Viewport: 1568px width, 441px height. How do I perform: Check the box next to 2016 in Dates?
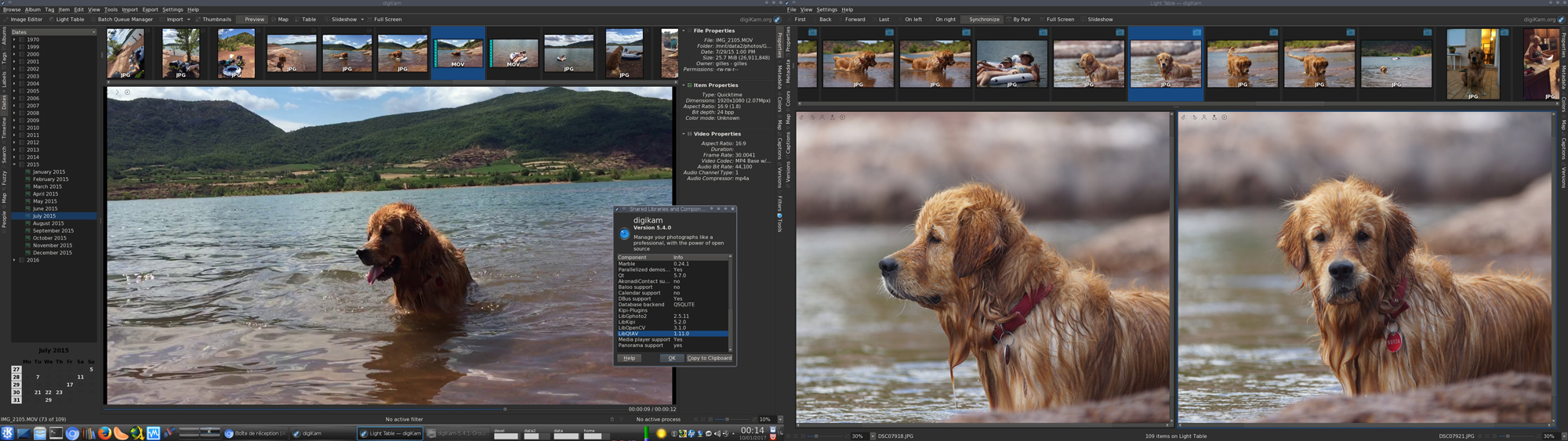(x=23, y=260)
